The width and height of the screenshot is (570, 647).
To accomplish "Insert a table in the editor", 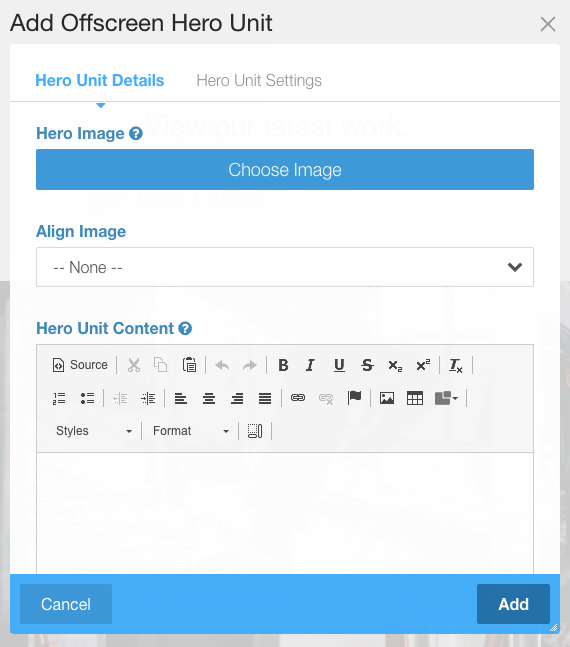I will coord(415,398).
